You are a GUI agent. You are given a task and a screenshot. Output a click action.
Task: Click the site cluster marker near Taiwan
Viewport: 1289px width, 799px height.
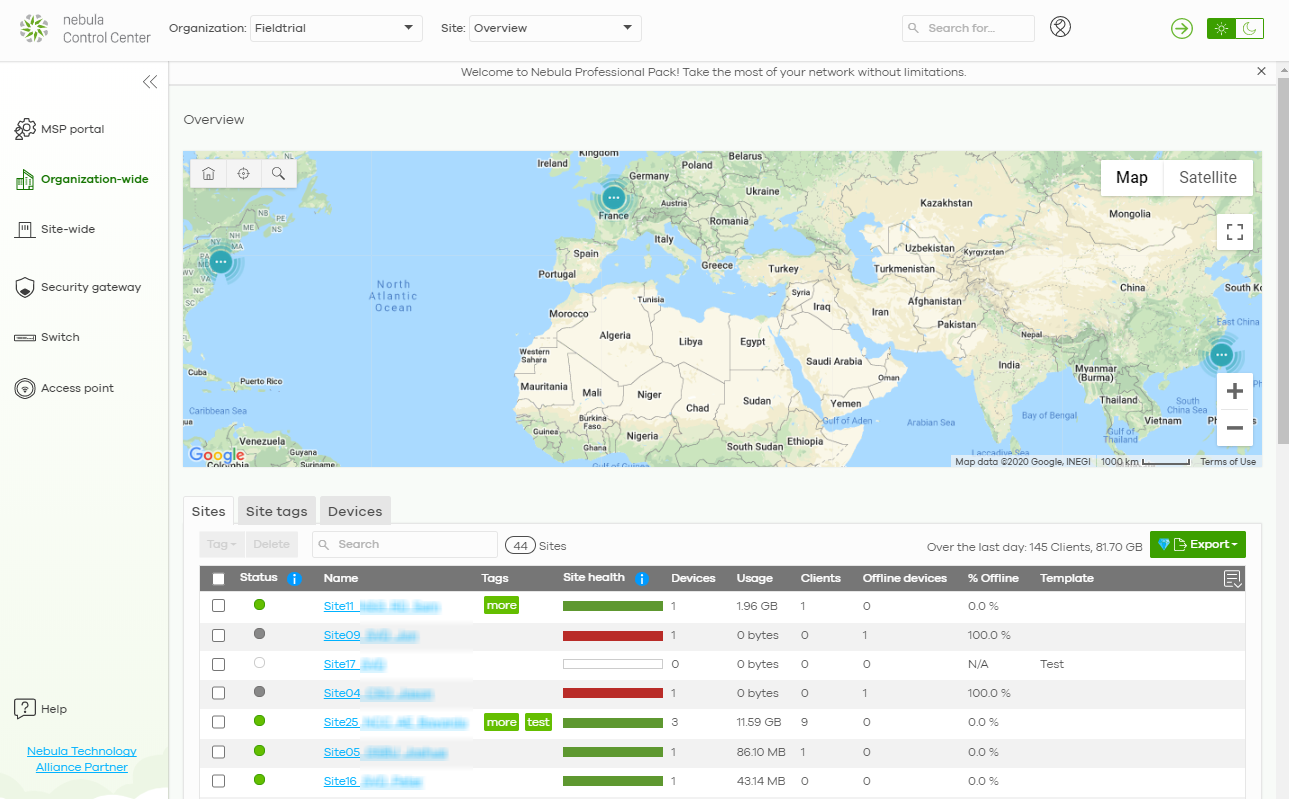tap(1221, 354)
